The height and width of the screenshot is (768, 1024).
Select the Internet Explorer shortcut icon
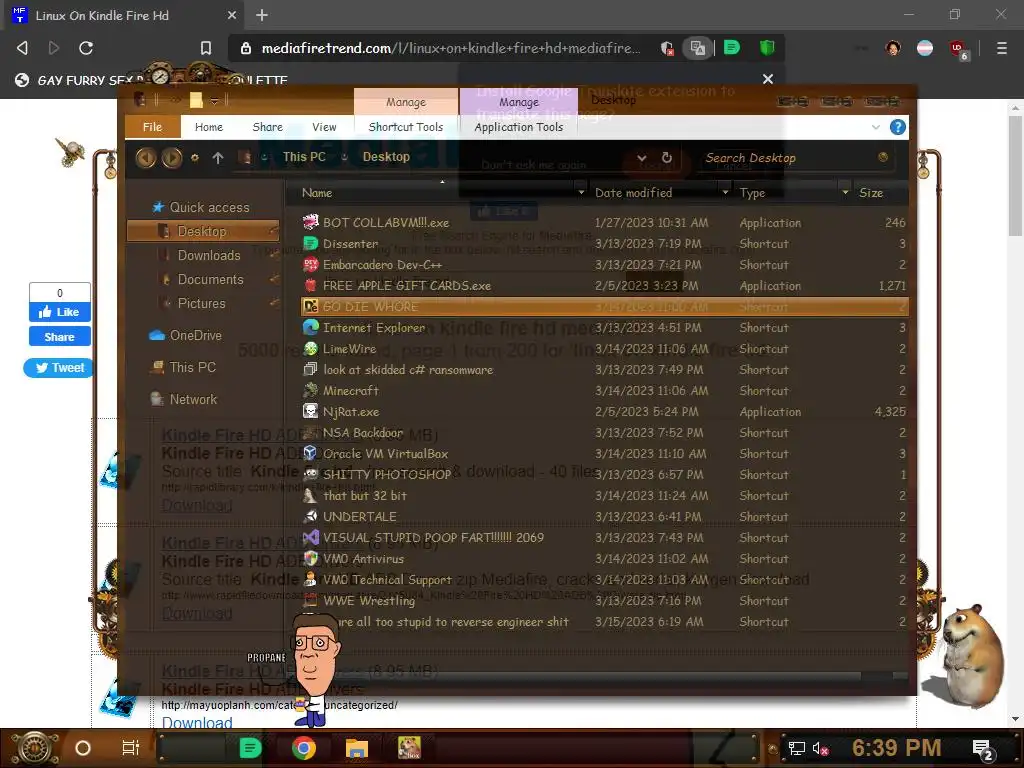(311, 327)
